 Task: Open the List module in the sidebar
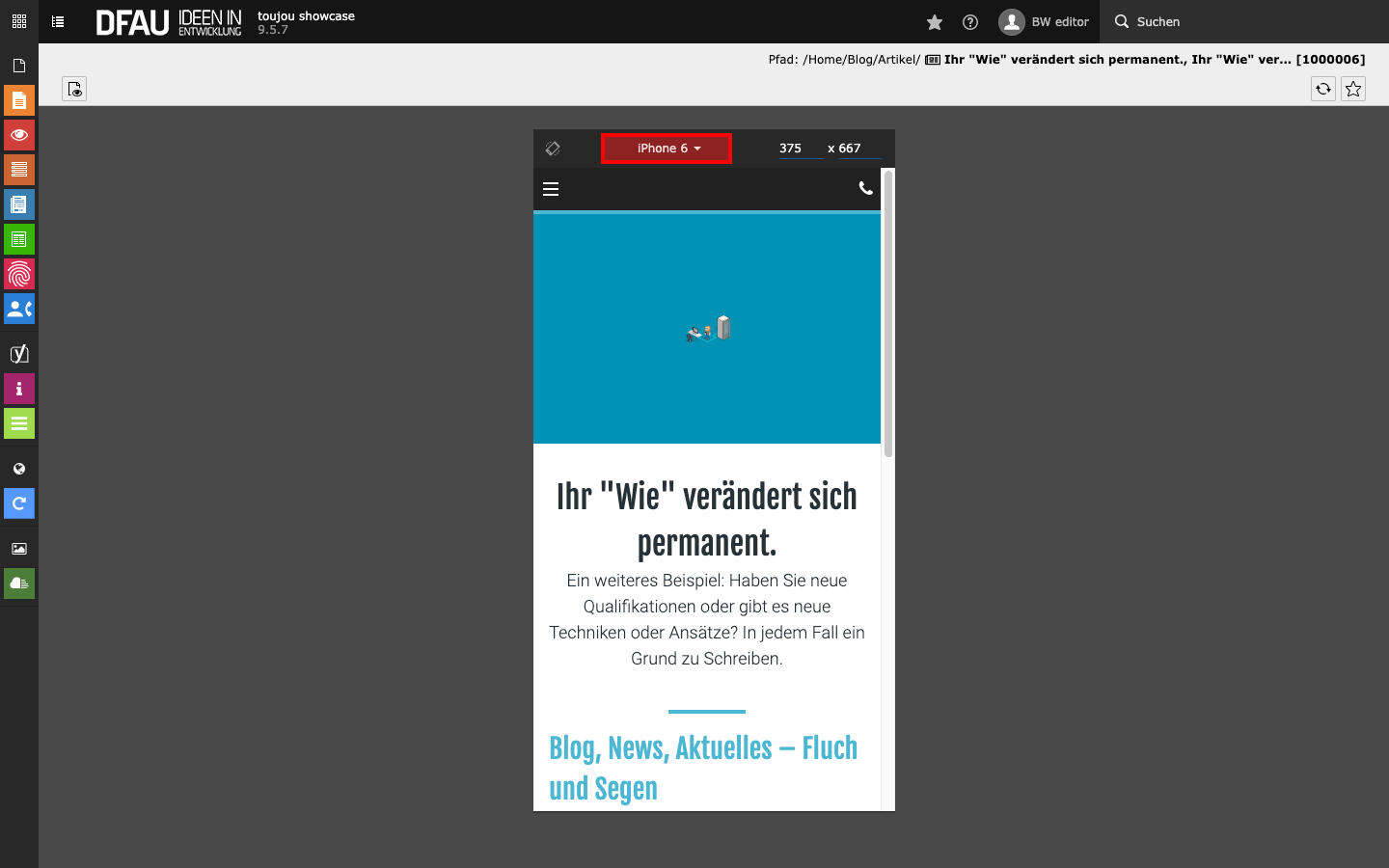19,170
